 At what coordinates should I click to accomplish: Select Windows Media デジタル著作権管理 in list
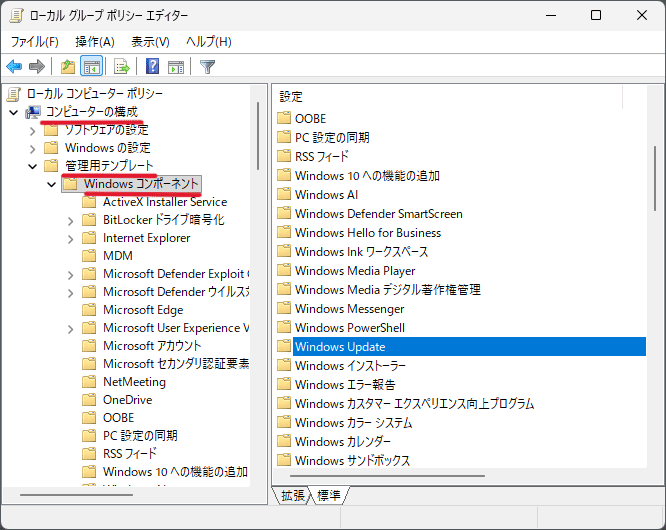click(388, 290)
